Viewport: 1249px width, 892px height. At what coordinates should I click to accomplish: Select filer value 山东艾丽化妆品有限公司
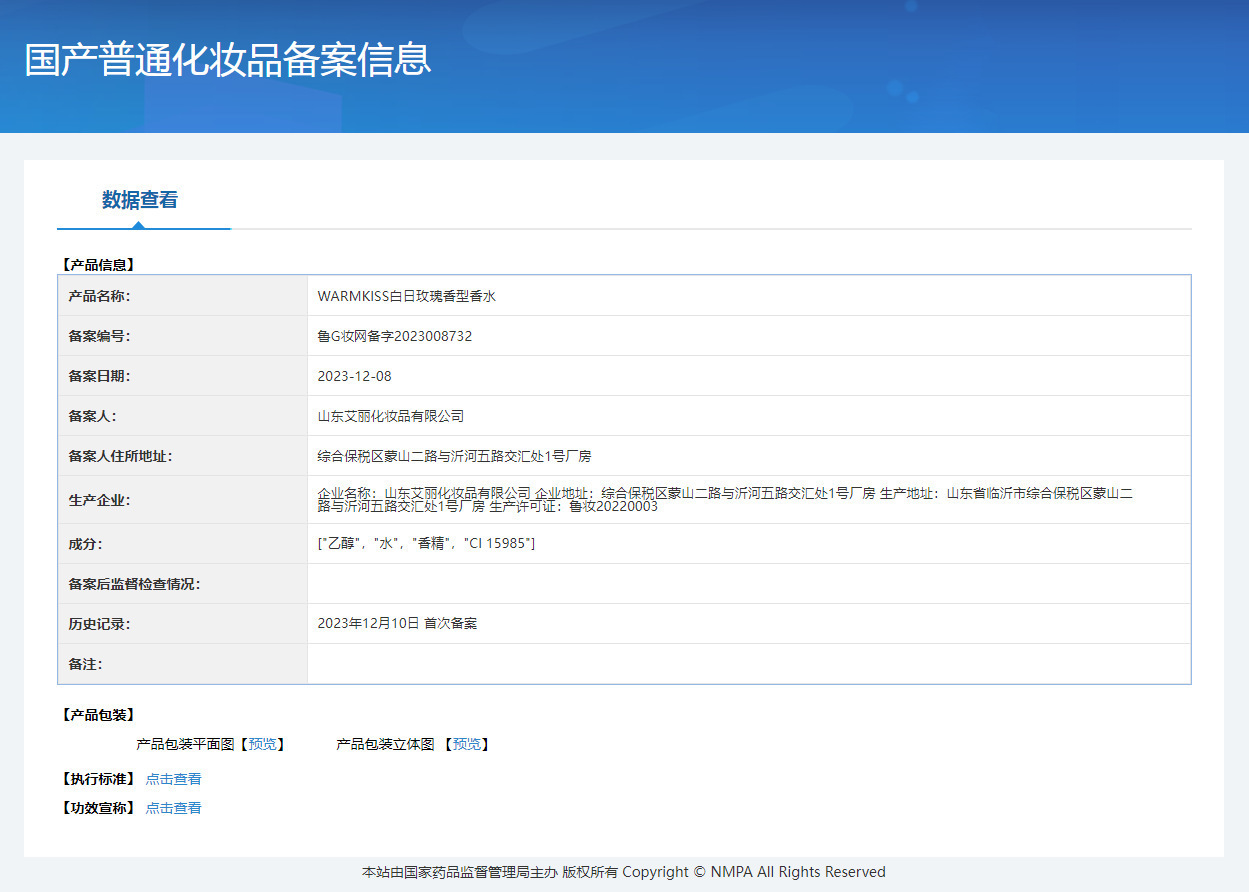391,416
